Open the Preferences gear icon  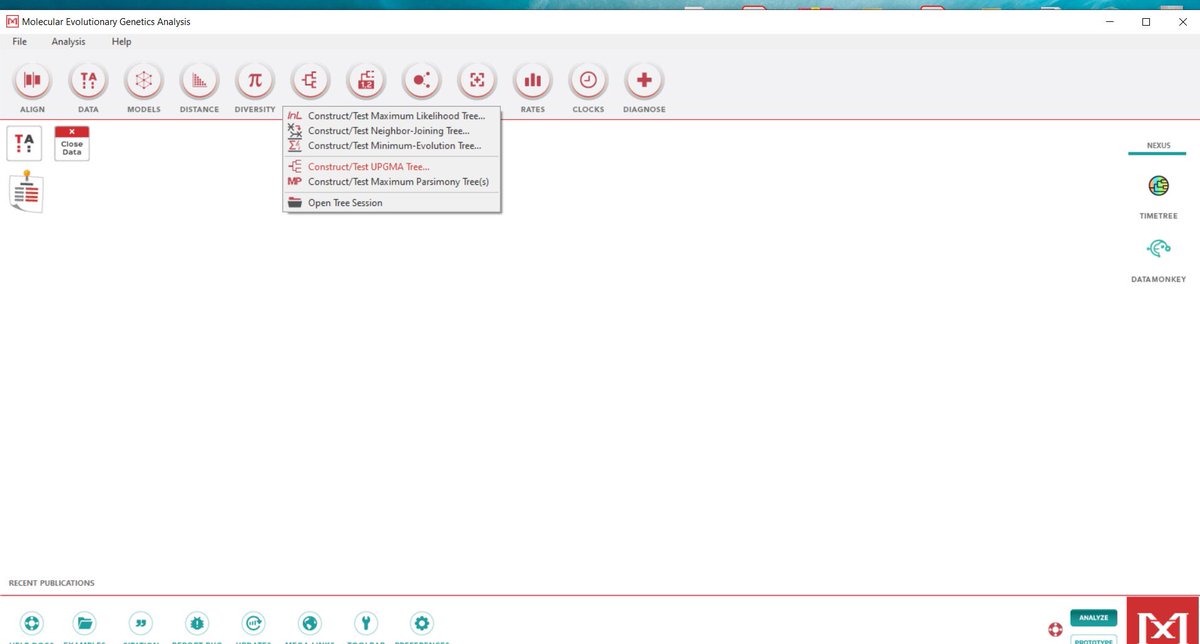point(422,624)
